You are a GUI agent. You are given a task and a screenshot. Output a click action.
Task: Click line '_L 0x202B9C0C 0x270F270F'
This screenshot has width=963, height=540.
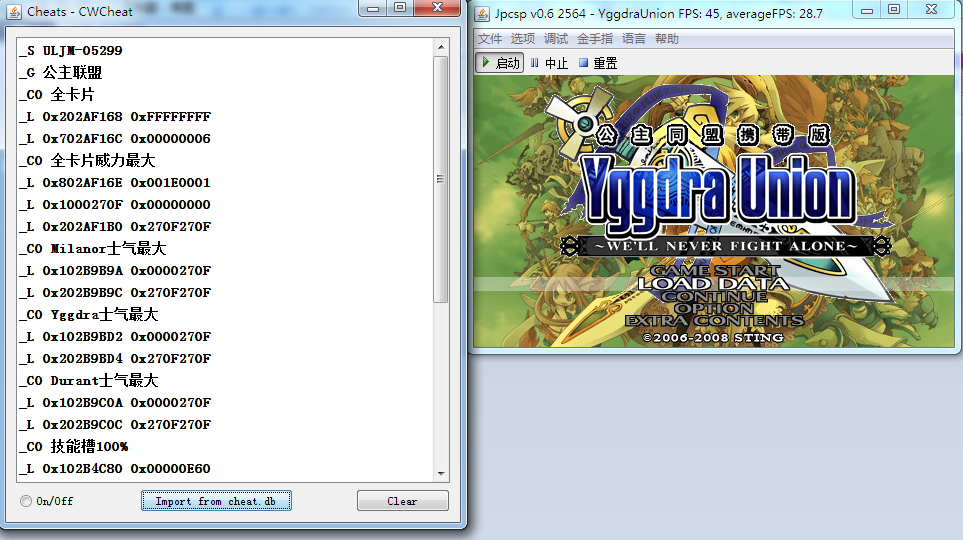tap(115, 425)
